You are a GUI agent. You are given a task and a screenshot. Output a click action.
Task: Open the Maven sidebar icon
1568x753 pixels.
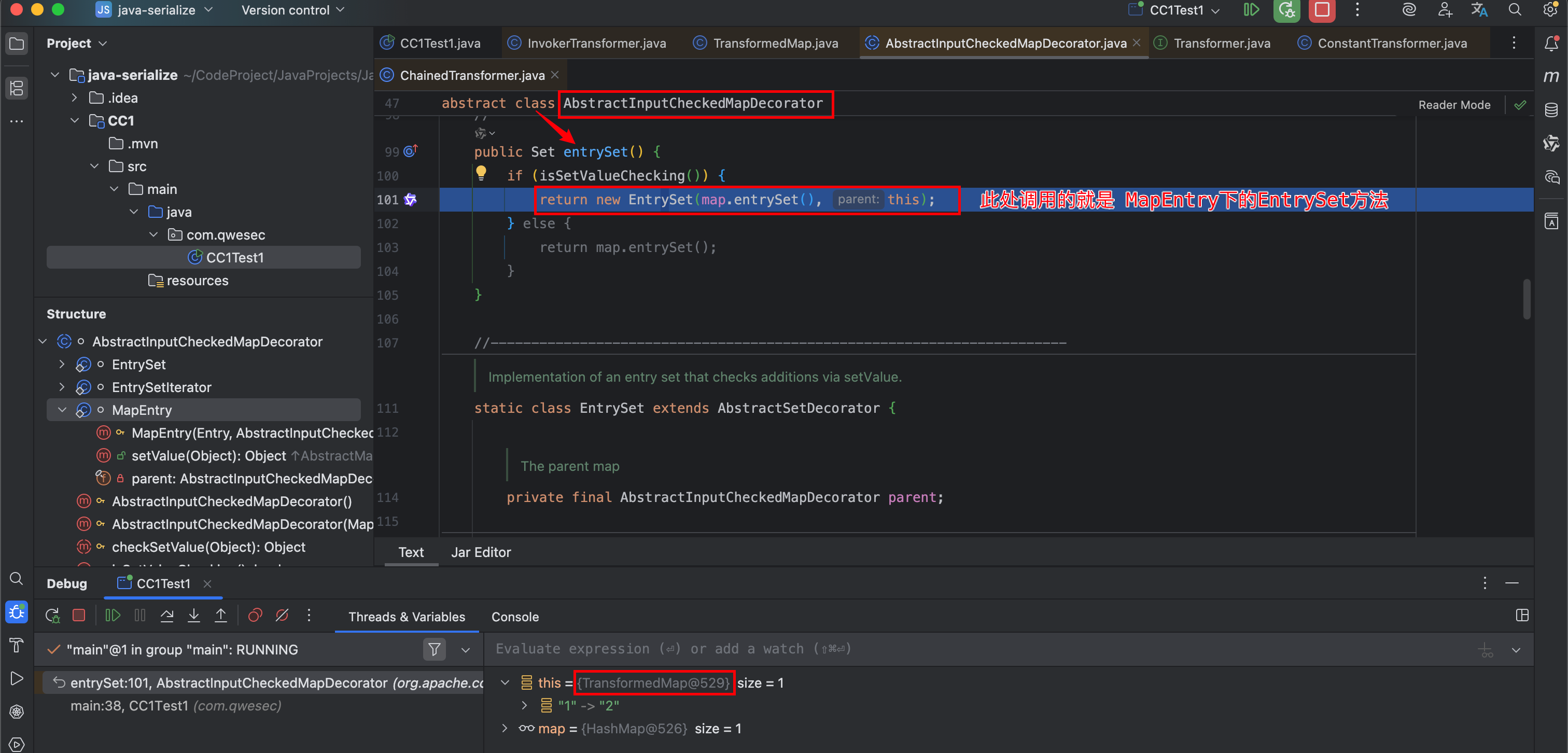pos(1551,77)
